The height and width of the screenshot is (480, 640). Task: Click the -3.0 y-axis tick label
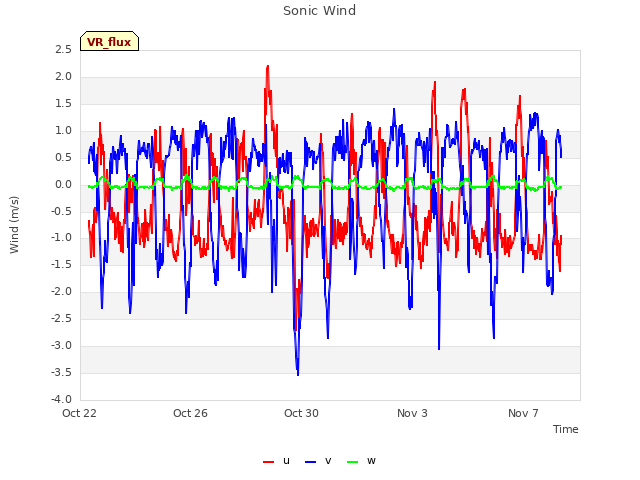coord(62,345)
